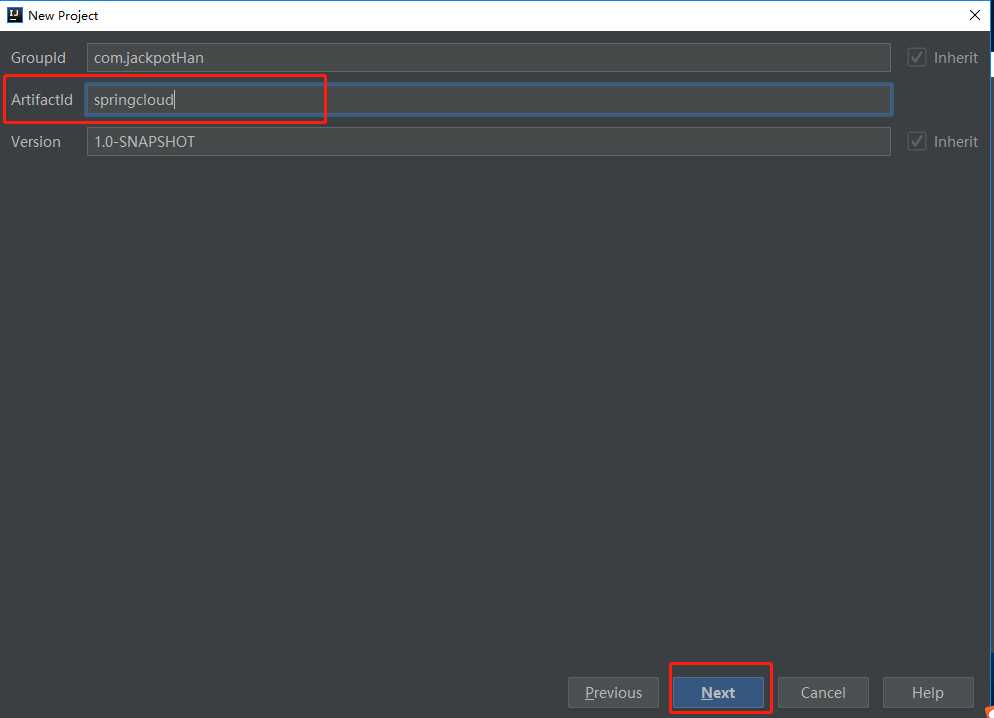Click the ArtifactId input field containing springcloud
994x718 pixels.
(x=488, y=99)
